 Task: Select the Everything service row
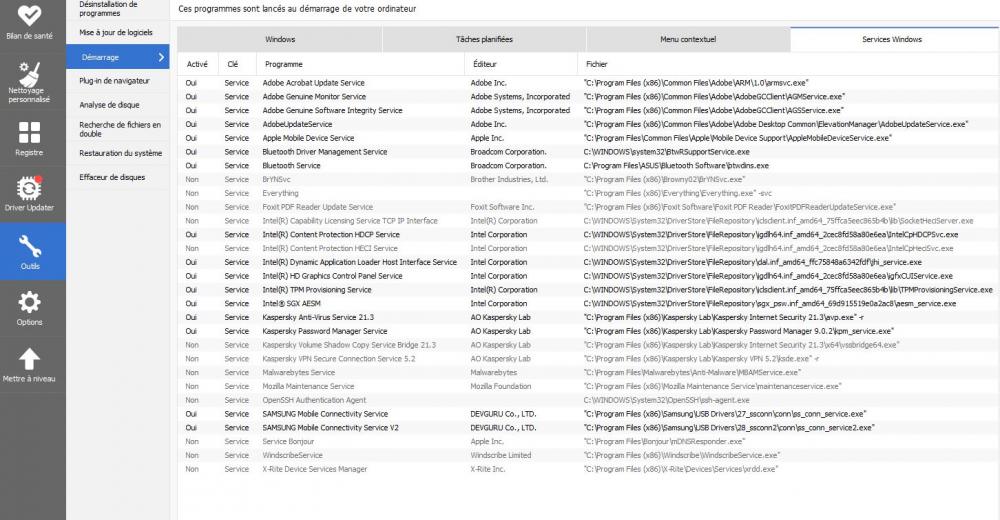pos(589,193)
